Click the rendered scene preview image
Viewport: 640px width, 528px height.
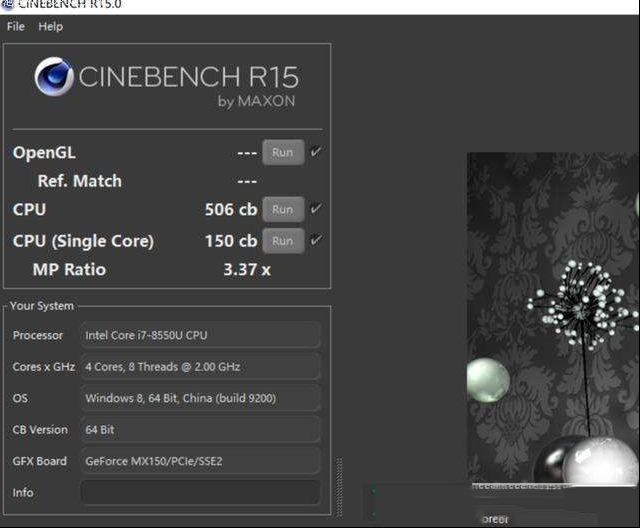(553, 319)
